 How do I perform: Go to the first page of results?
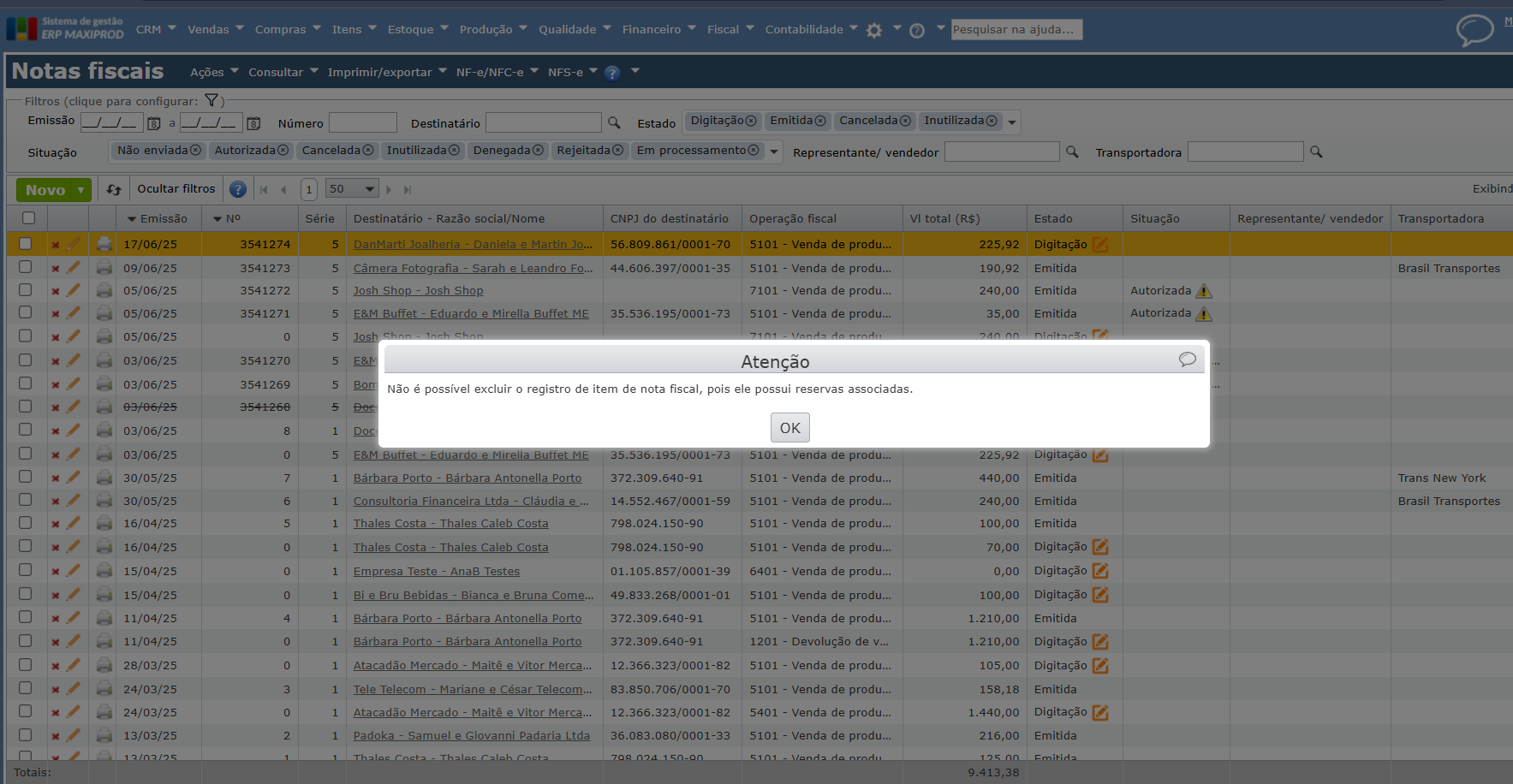tap(264, 190)
